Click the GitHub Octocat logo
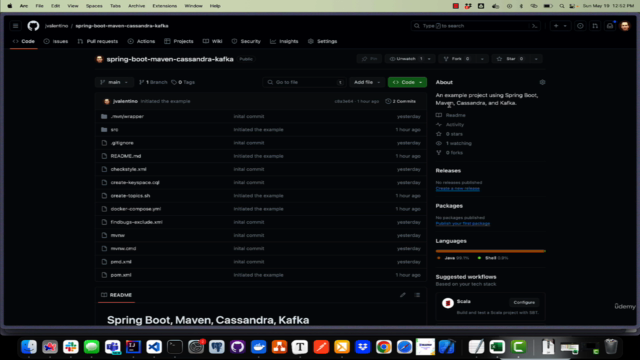 (33, 26)
